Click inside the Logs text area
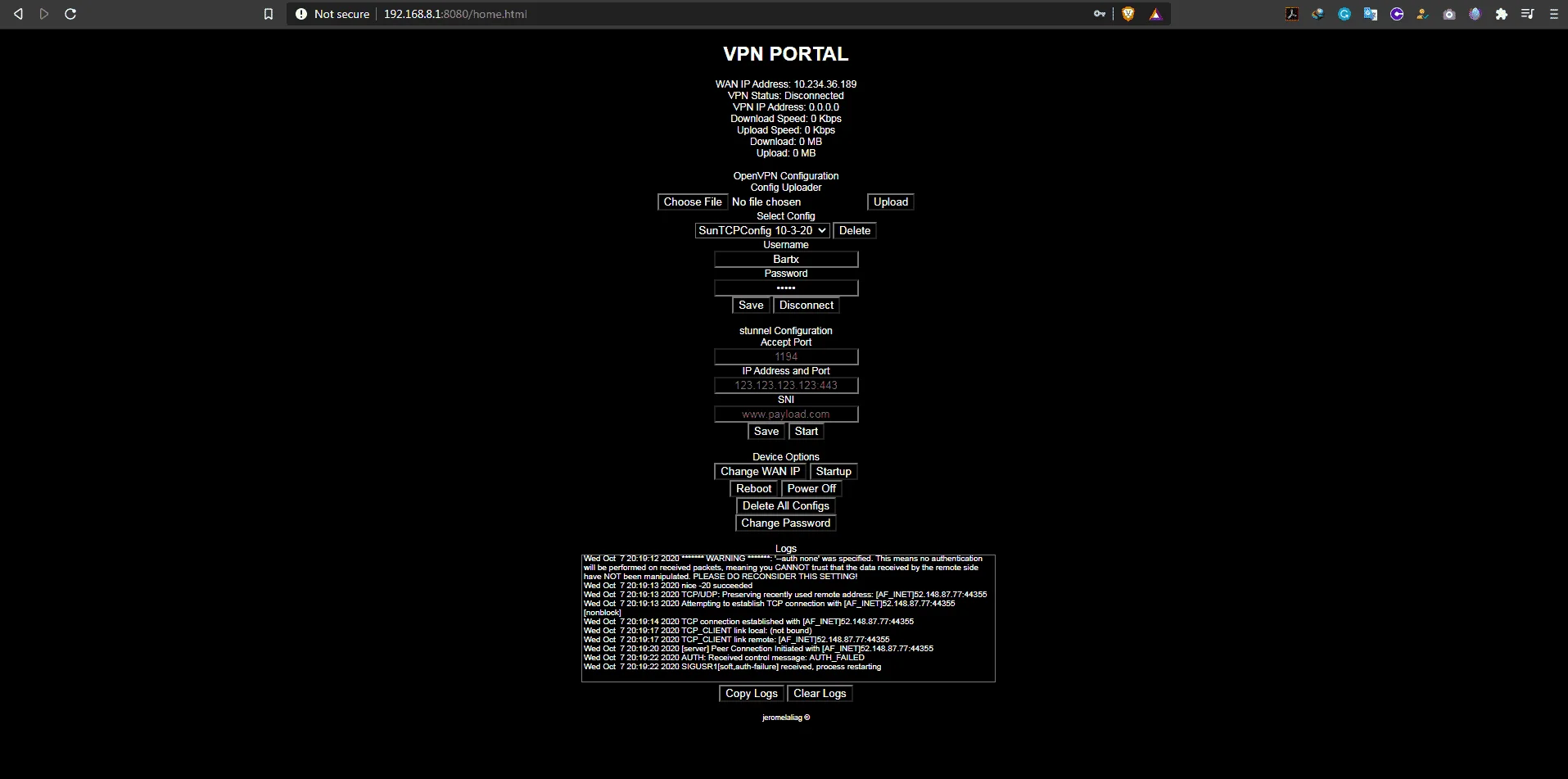This screenshot has height=779, width=1568. (789, 618)
